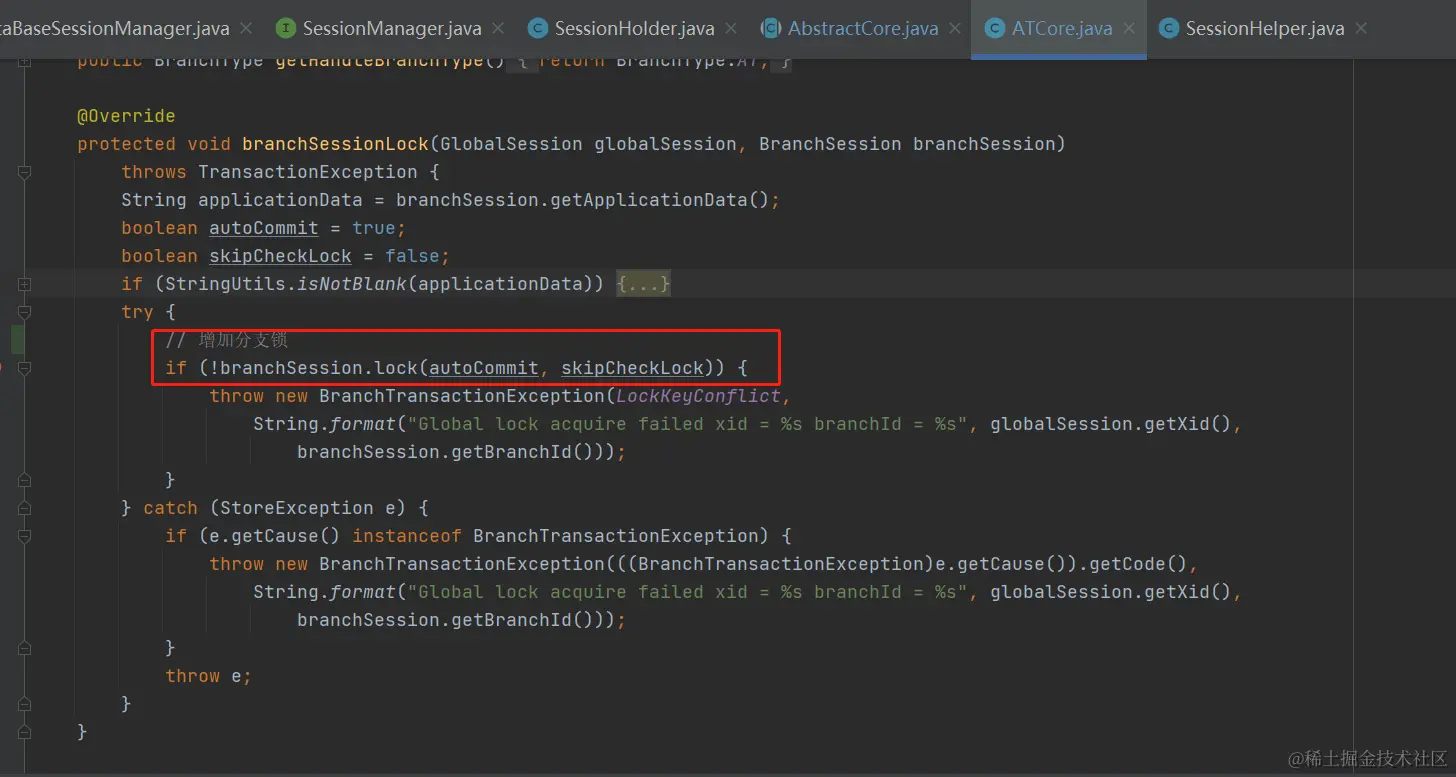This screenshot has width=1456, height=777.
Task: Click the 'false' literal
Action: [x=412, y=256]
